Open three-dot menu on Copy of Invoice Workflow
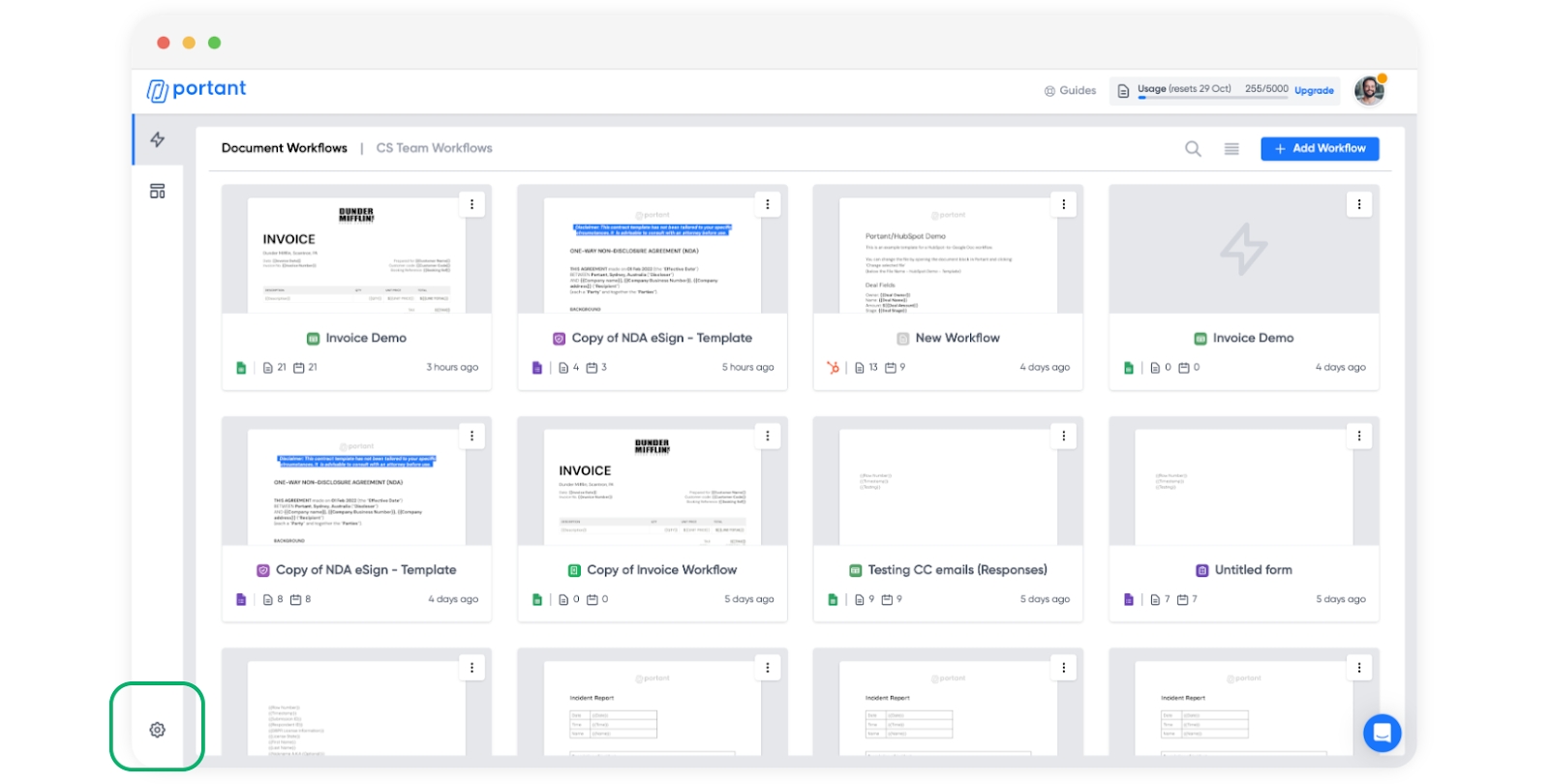Image resolution: width=1549 pixels, height=784 pixels. click(768, 436)
